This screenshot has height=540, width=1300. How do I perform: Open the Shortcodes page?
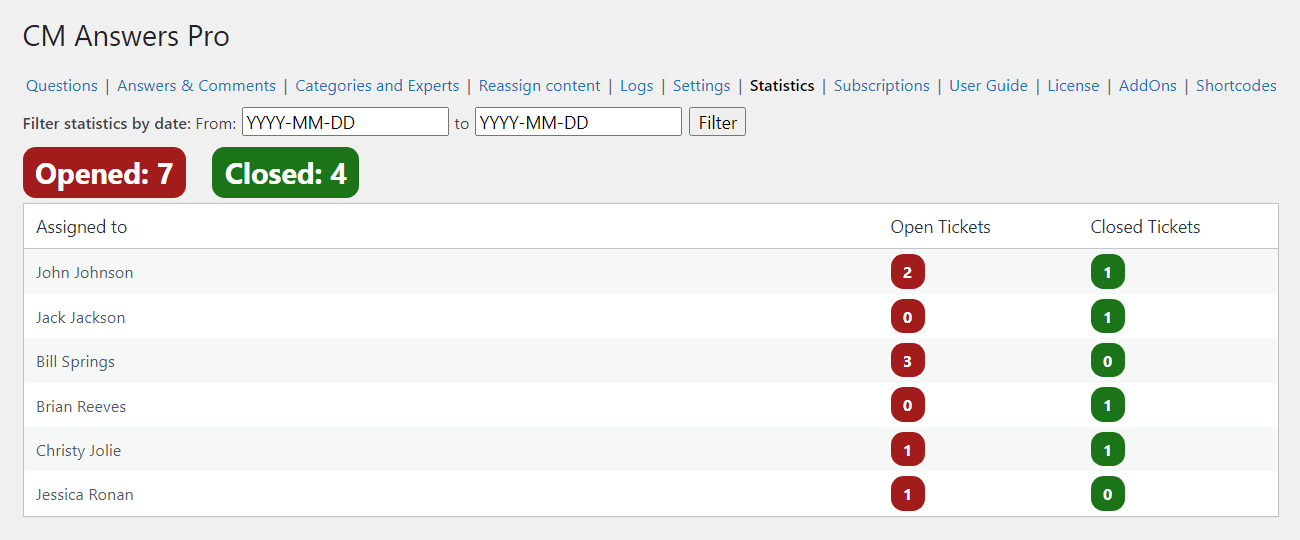coord(1236,86)
